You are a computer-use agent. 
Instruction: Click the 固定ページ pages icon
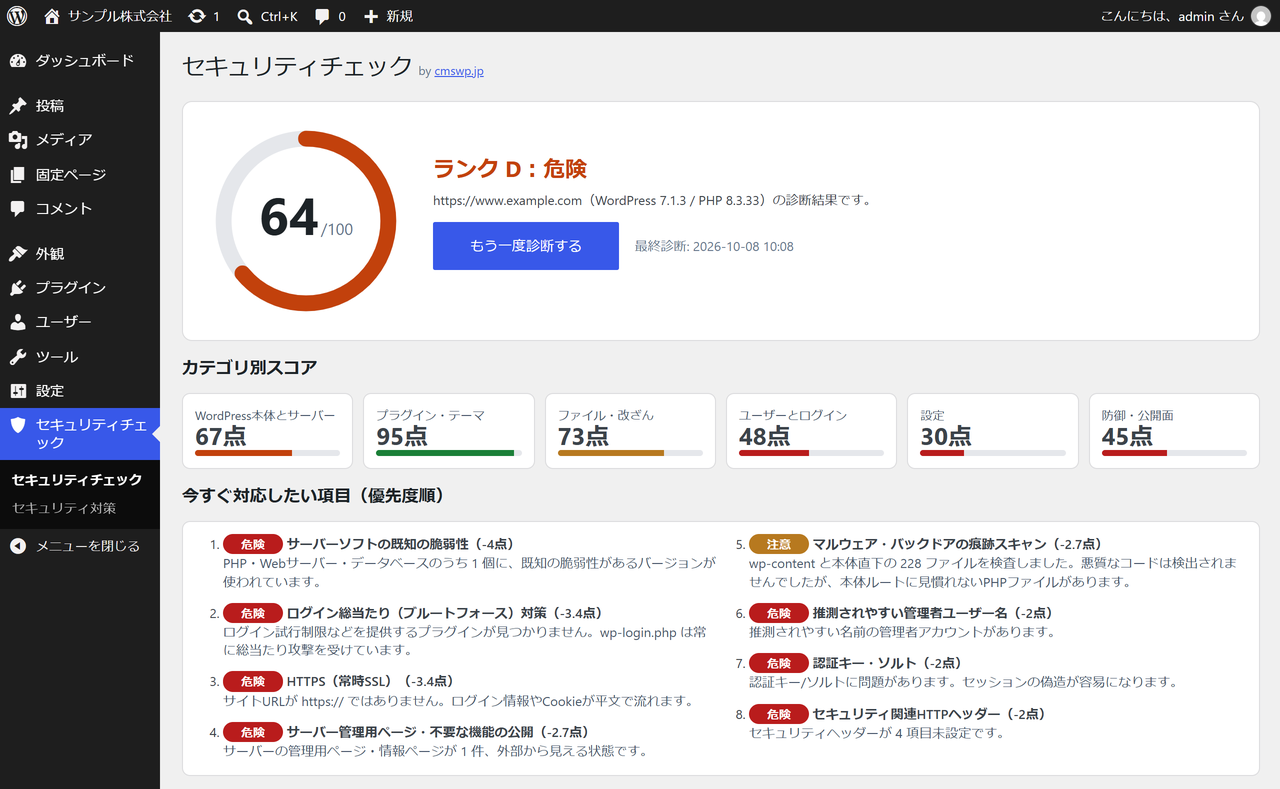click(18, 175)
